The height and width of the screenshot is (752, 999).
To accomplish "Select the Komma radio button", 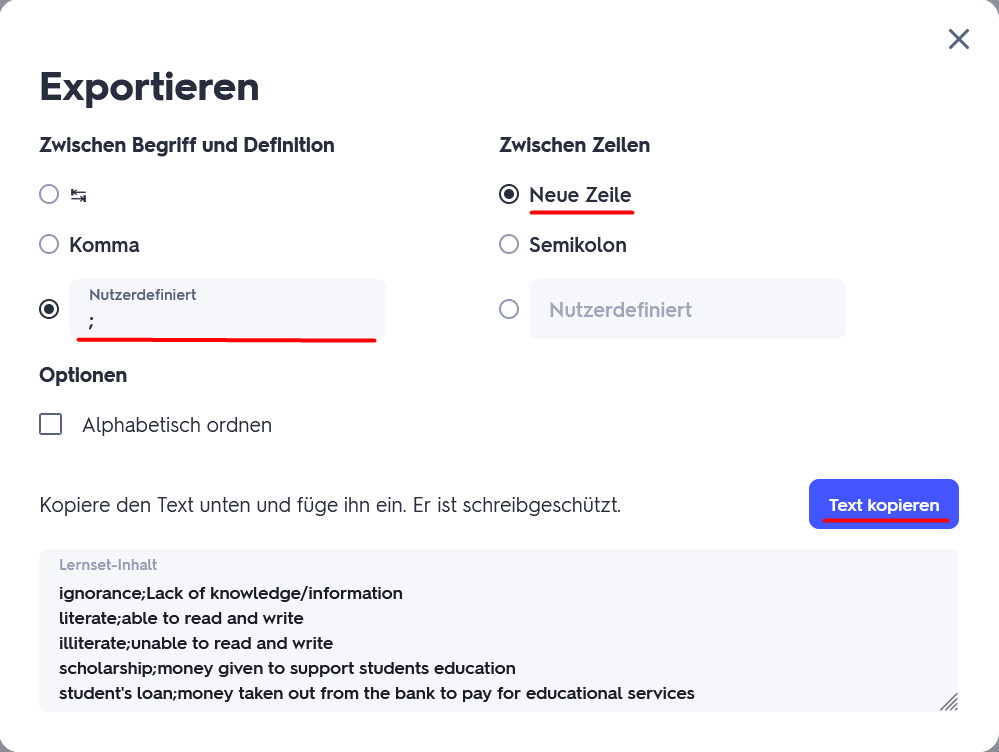I will pos(49,244).
